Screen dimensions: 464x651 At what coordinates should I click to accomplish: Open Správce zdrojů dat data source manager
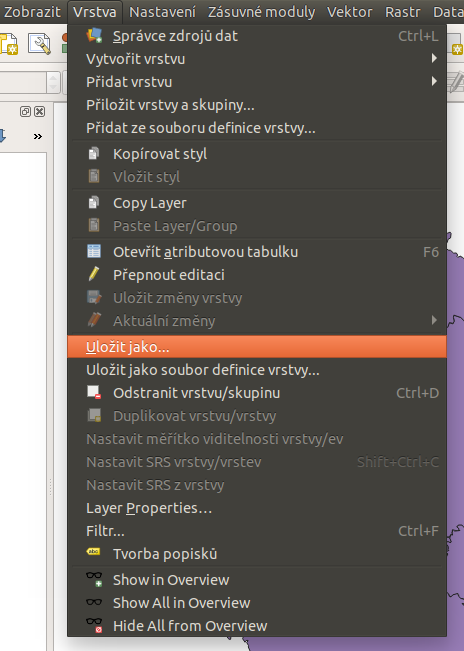[257, 36]
